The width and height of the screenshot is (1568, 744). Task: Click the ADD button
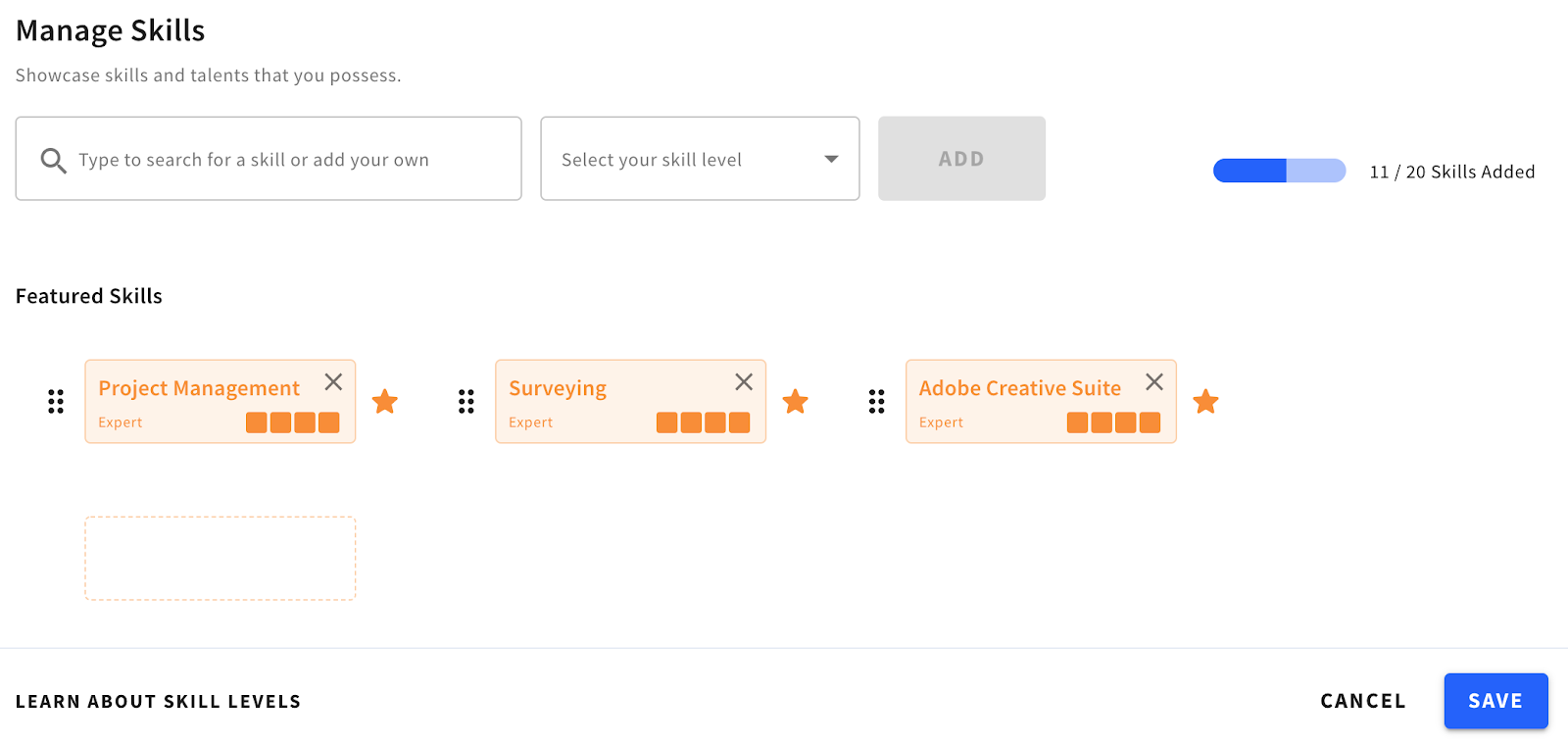[961, 159]
